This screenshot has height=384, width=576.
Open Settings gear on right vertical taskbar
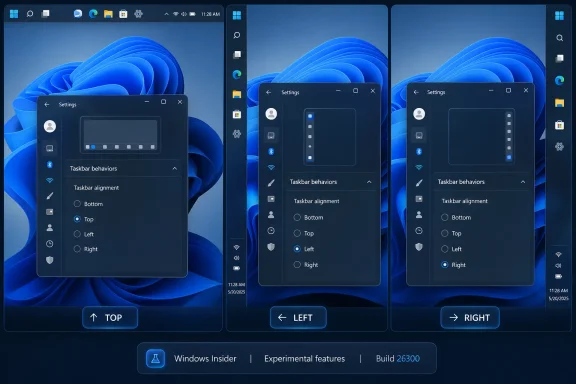coord(559,147)
